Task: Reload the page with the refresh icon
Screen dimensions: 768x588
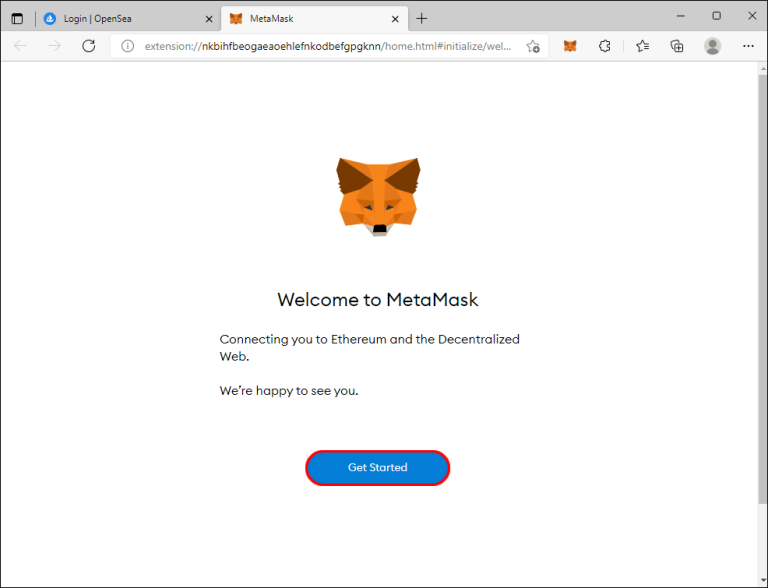Action: pos(88,46)
